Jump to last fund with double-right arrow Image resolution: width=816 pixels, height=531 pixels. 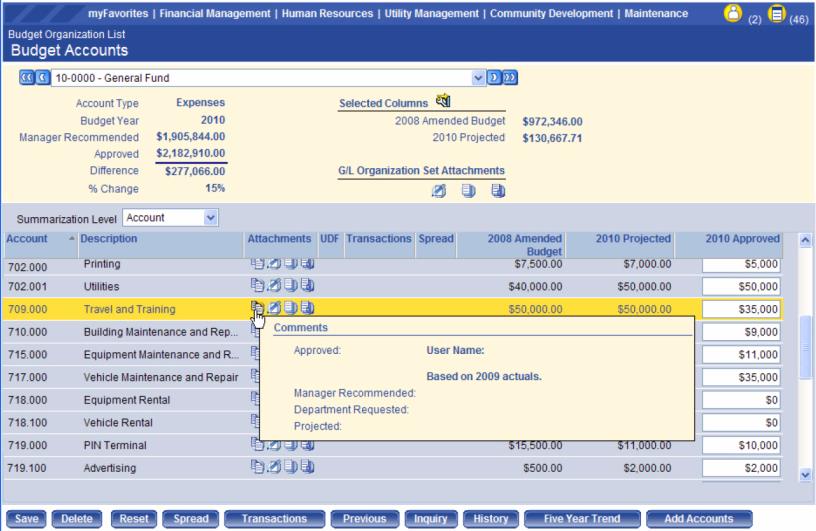tap(510, 78)
